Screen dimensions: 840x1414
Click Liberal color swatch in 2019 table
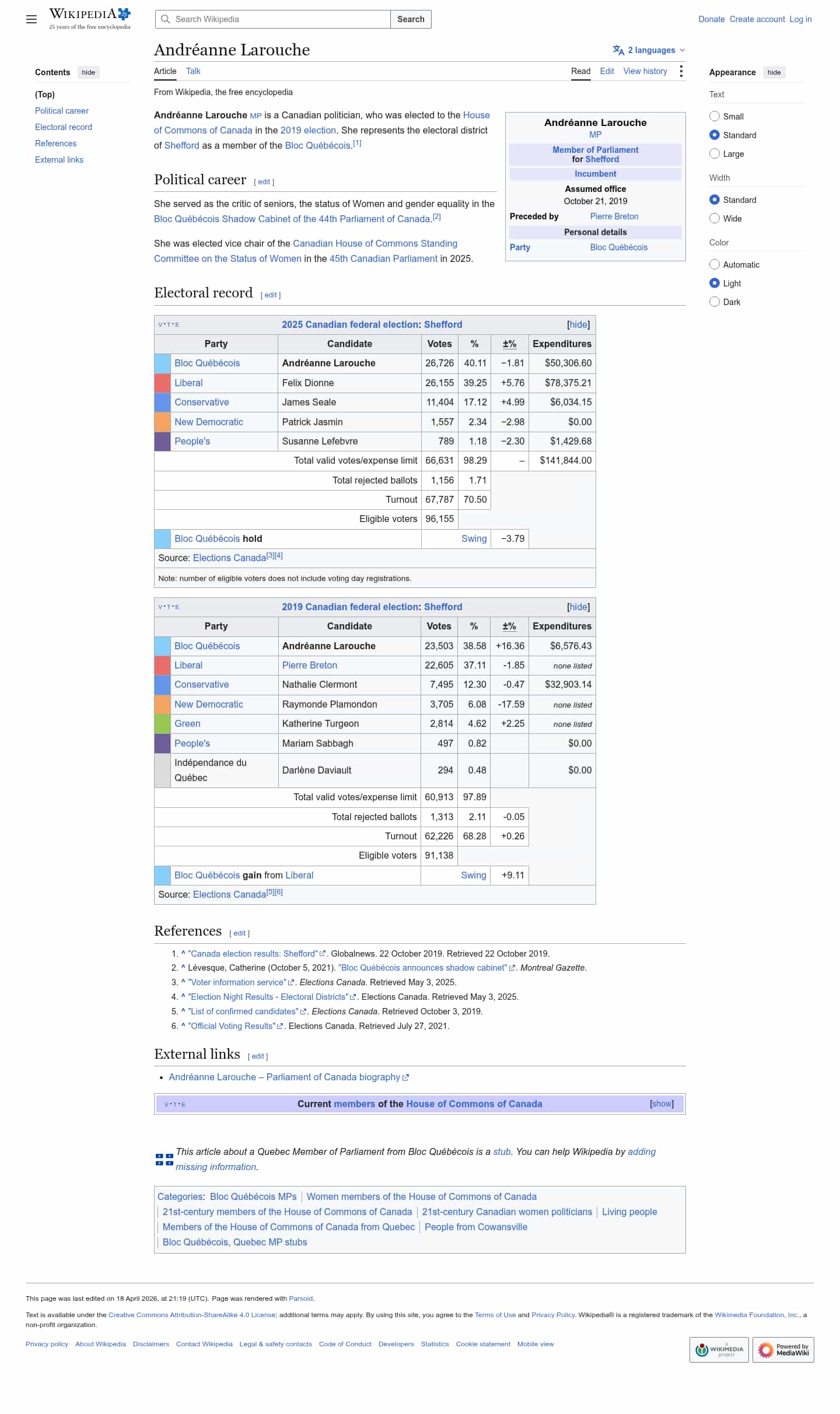(x=162, y=666)
